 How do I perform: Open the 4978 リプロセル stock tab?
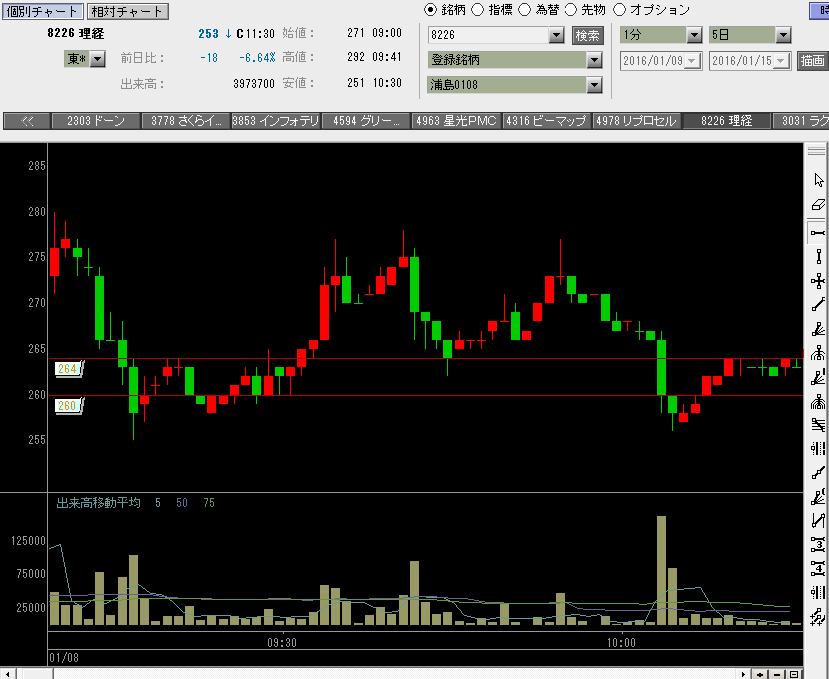pos(637,121)
